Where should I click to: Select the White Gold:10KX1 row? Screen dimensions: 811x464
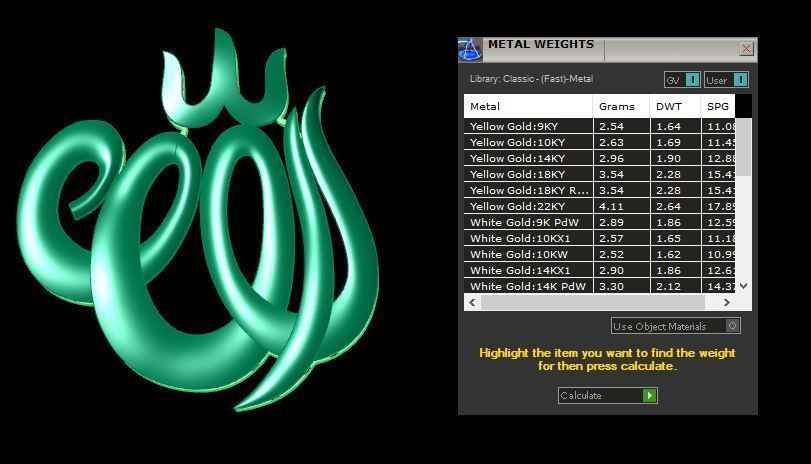(599, 238)
